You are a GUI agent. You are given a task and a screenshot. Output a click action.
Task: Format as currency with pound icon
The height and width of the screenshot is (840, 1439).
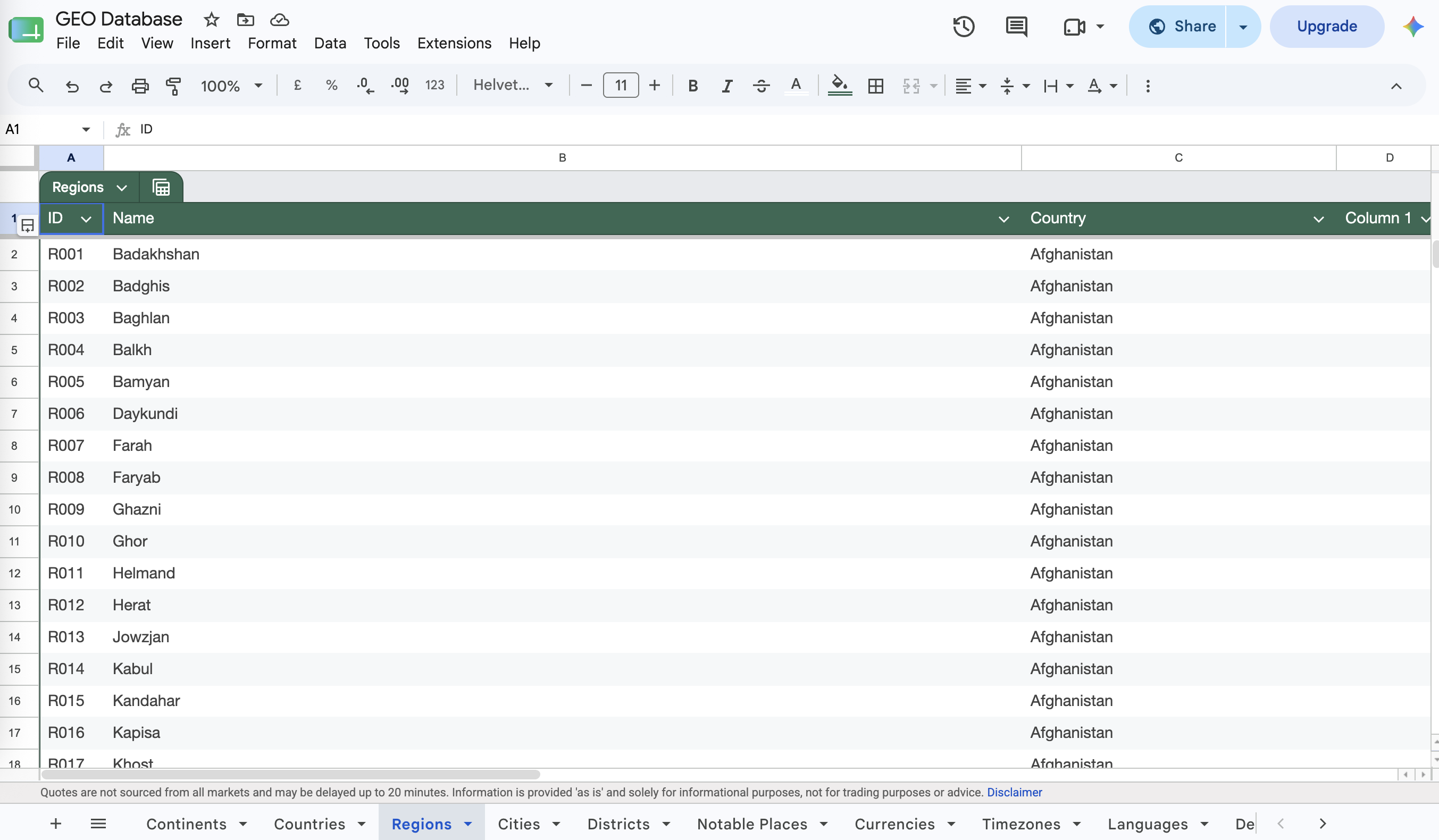pos(297,86)
